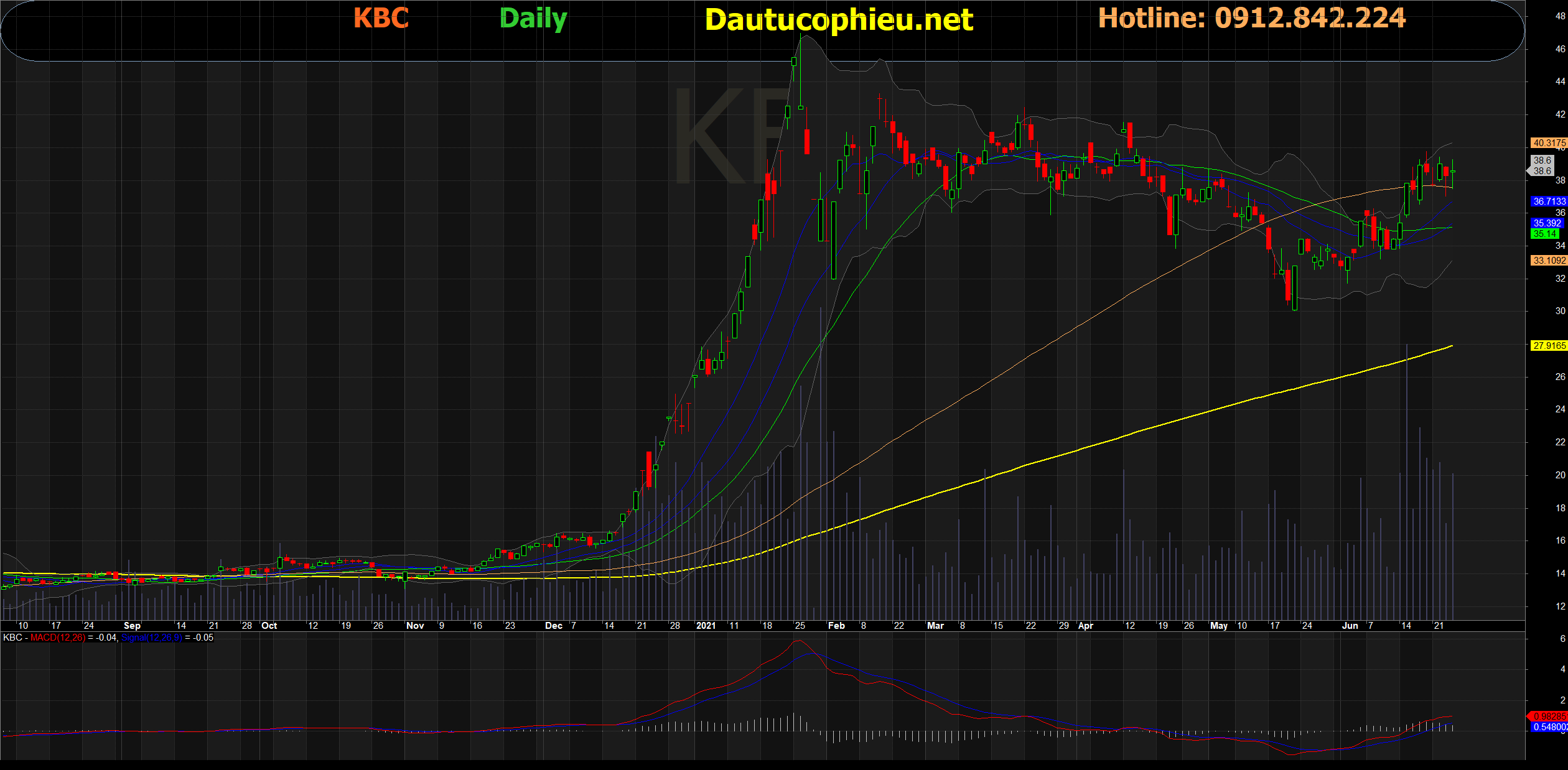Select the Daily timeframe label
This screenshot has height=770, width=1568.
point(533,19)
